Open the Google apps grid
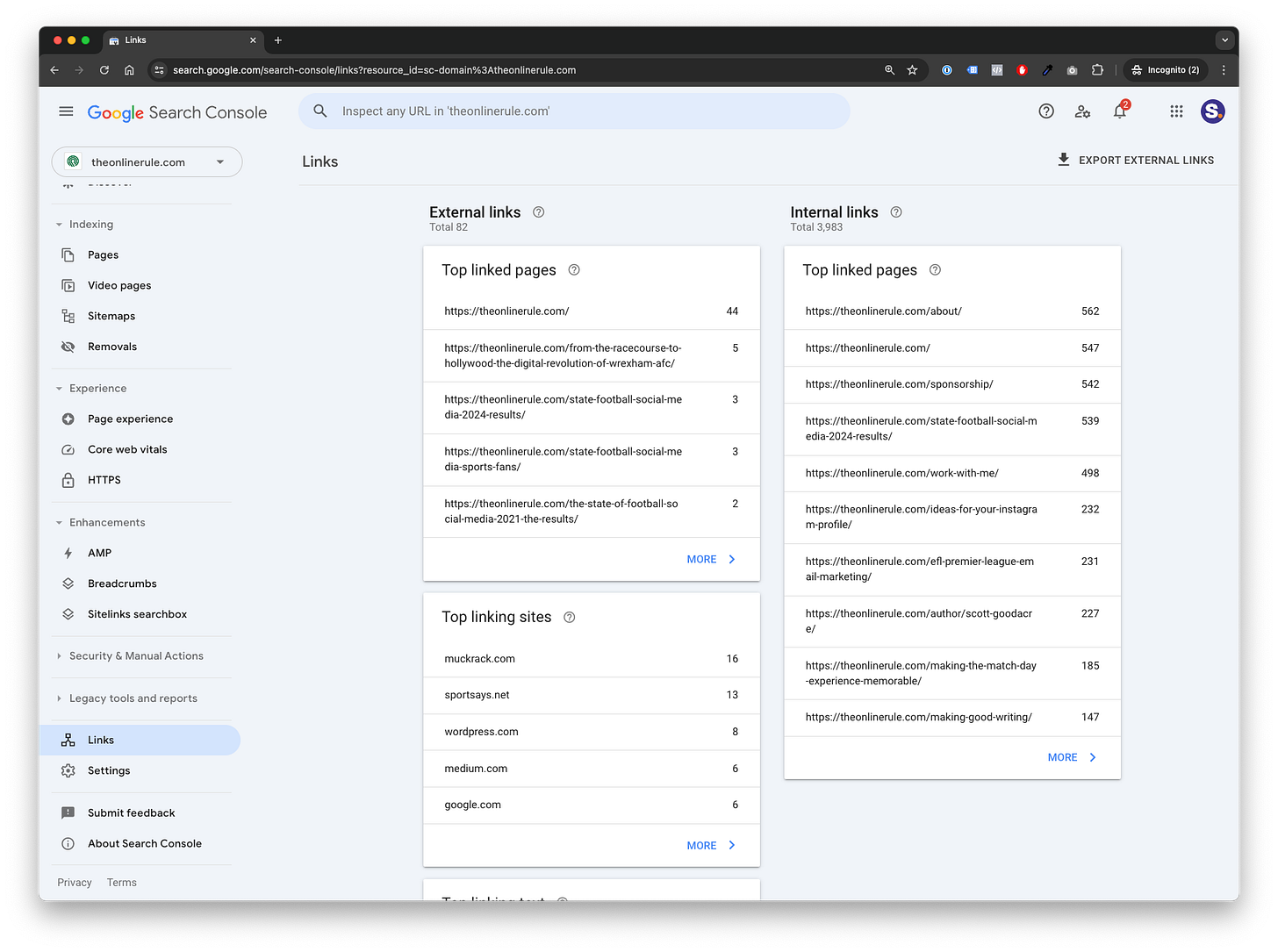Image resolution: width=1278 pixels, height=952 pixels. pyautogui.click(x=1176, y=111)
